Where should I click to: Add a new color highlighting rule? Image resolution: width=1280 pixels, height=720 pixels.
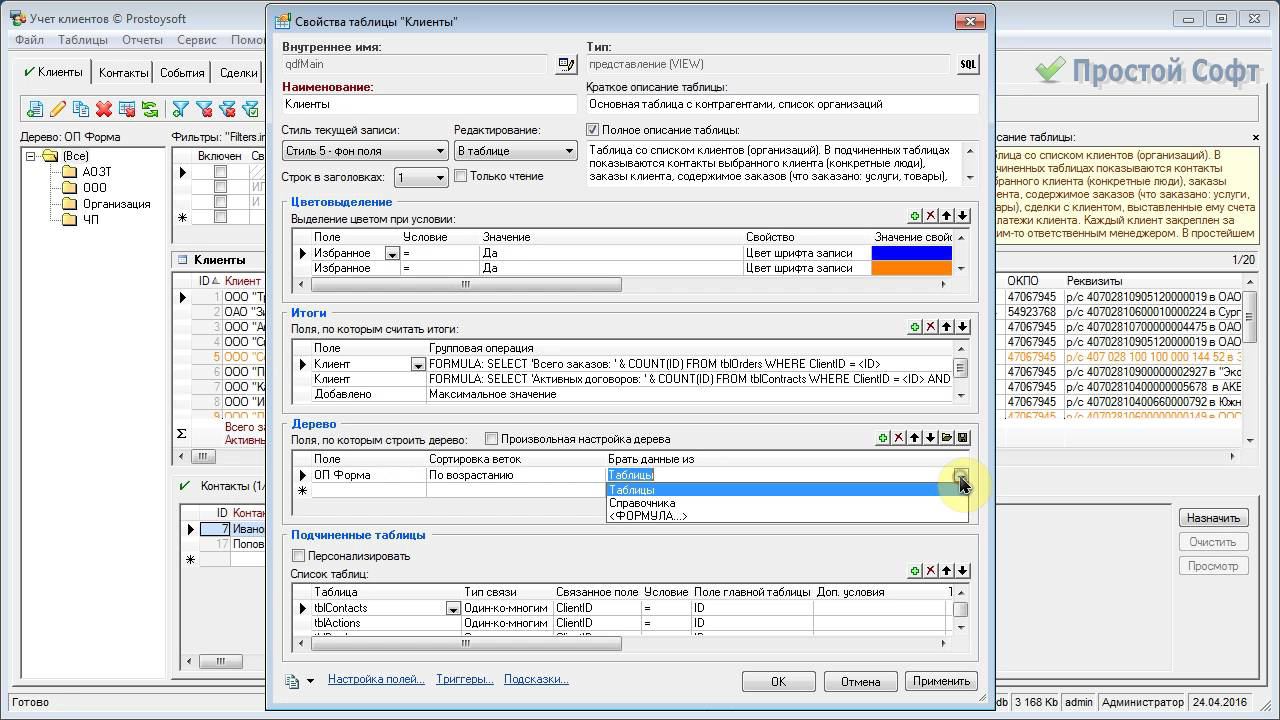[914, 216]
